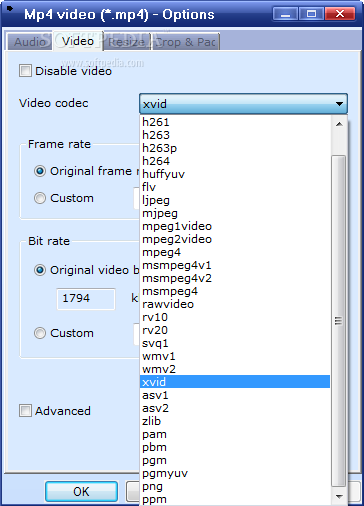
Task: Pick rv10 from codec list
Action: pyautogui.click(x=235, y=317)
